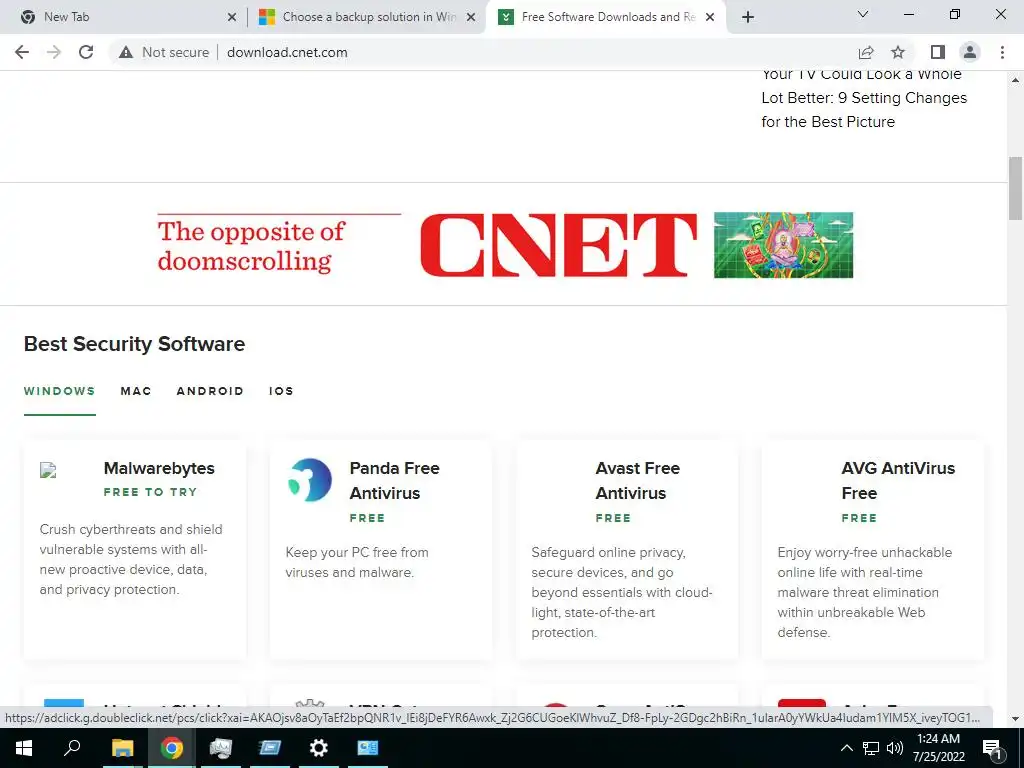Go back to the previous page
The width and height of the screenshot is (1024, 768).
pos(22,52)
